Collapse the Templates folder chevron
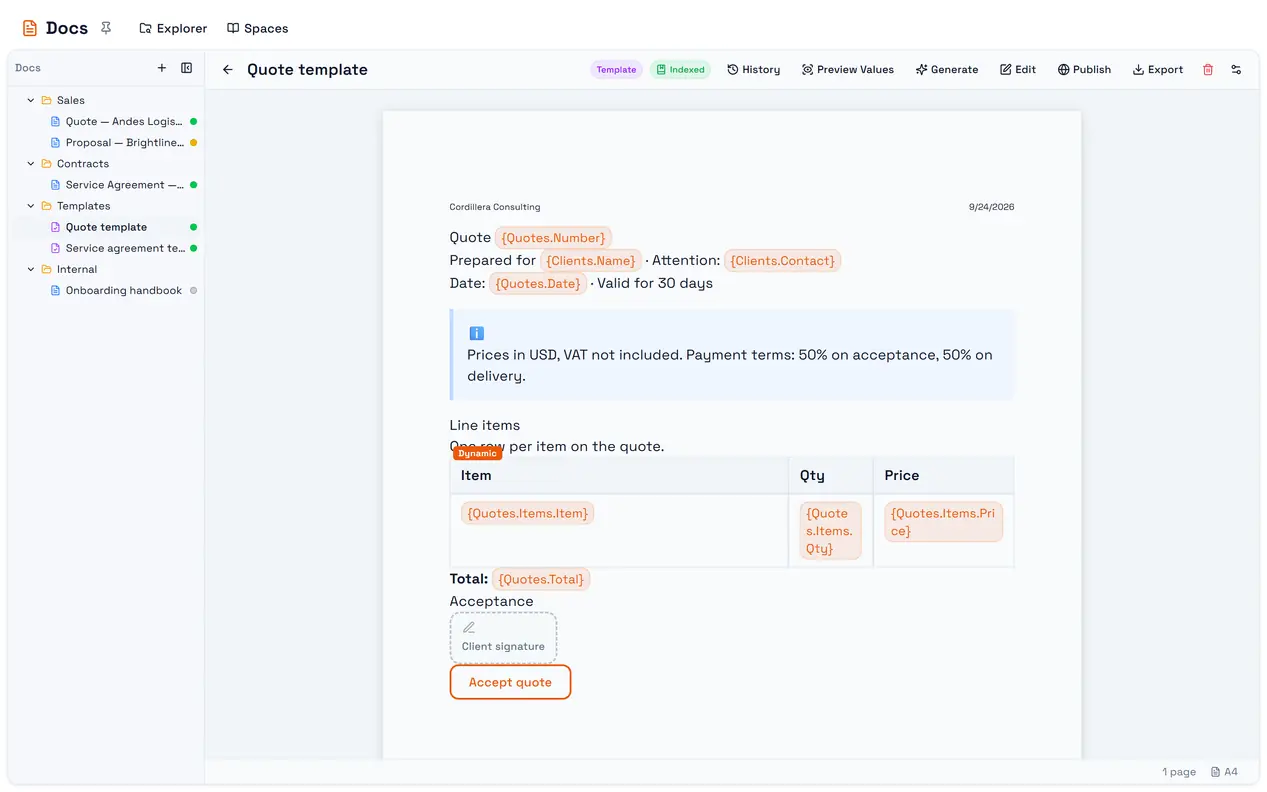Image resolution: width=1267 pixels, height=792 pixels. [31, 206]
